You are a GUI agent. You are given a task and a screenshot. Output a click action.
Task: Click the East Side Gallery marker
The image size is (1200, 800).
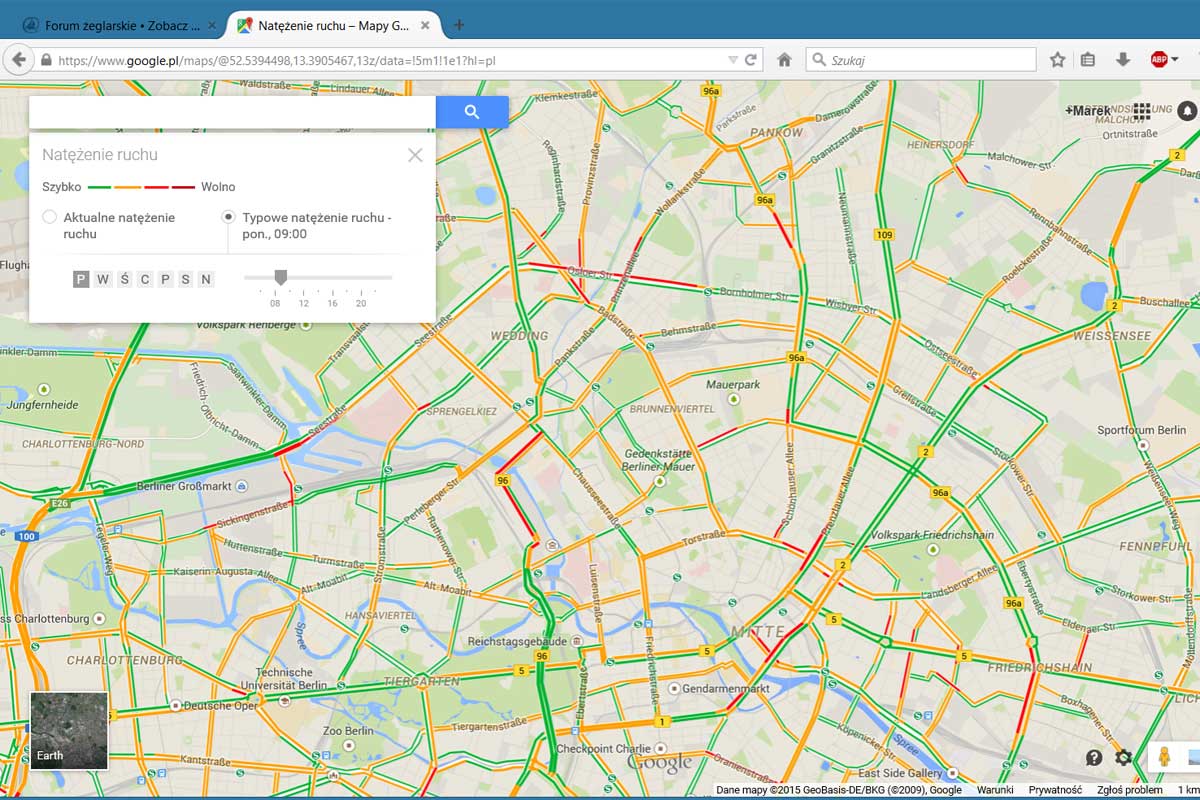click(953, 773)
